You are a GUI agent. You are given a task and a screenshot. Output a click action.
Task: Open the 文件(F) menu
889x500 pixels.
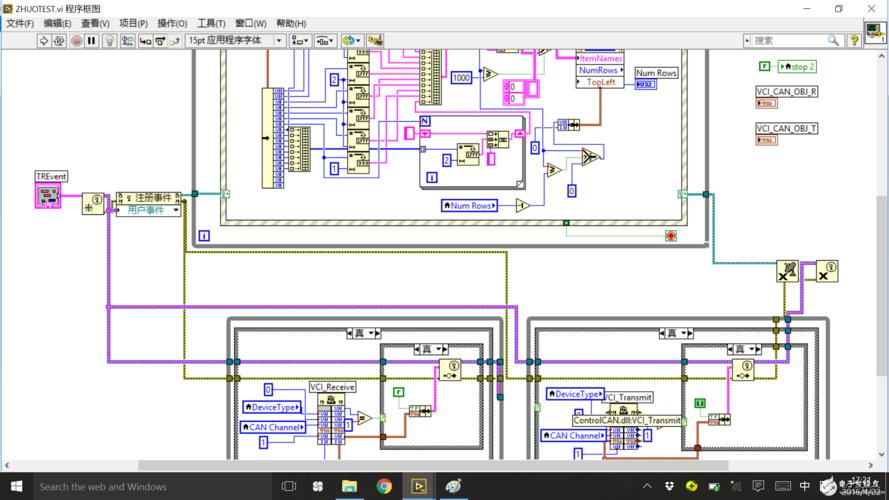pyautogui.click(x=20, y=23)
